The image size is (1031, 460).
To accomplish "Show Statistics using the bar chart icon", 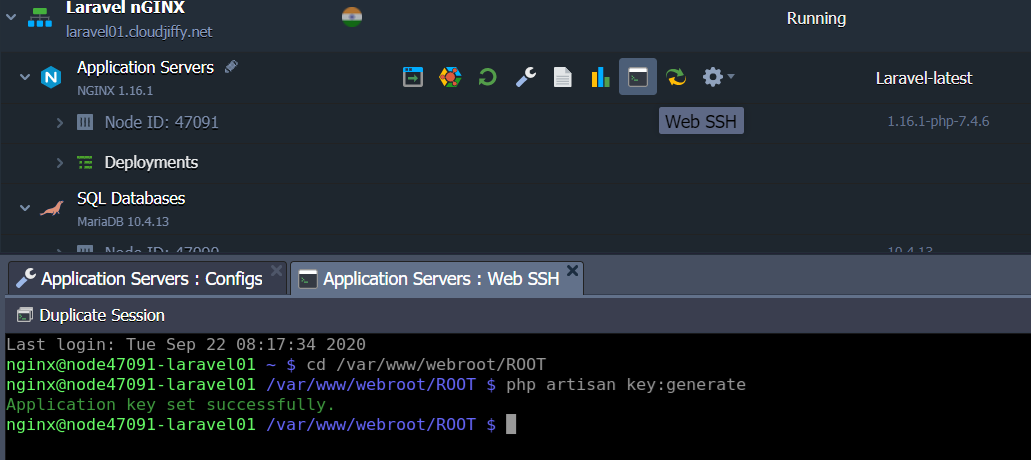I will point(600,77).
